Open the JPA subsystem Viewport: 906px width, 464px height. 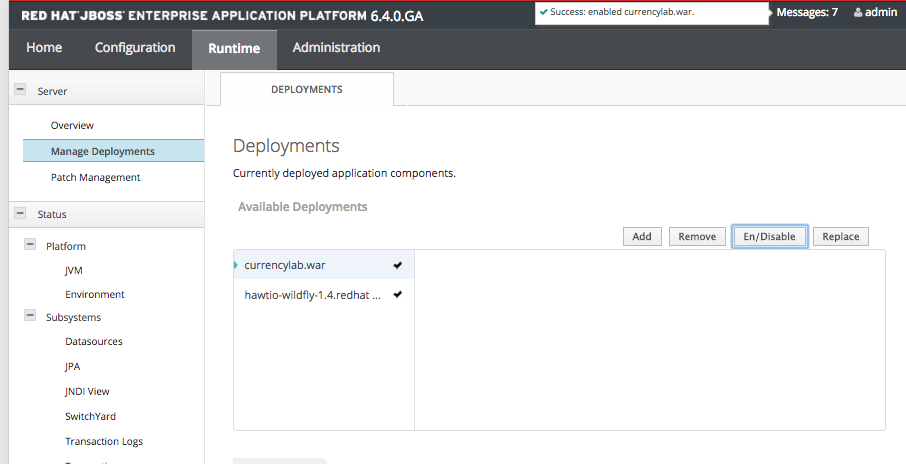(x=72, y=366)
